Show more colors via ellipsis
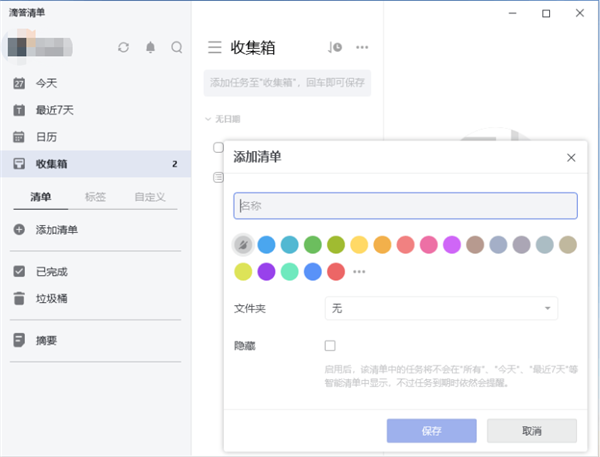Image resolution: width=600 pixels, height=457 pixels. (x=359, y=272)
